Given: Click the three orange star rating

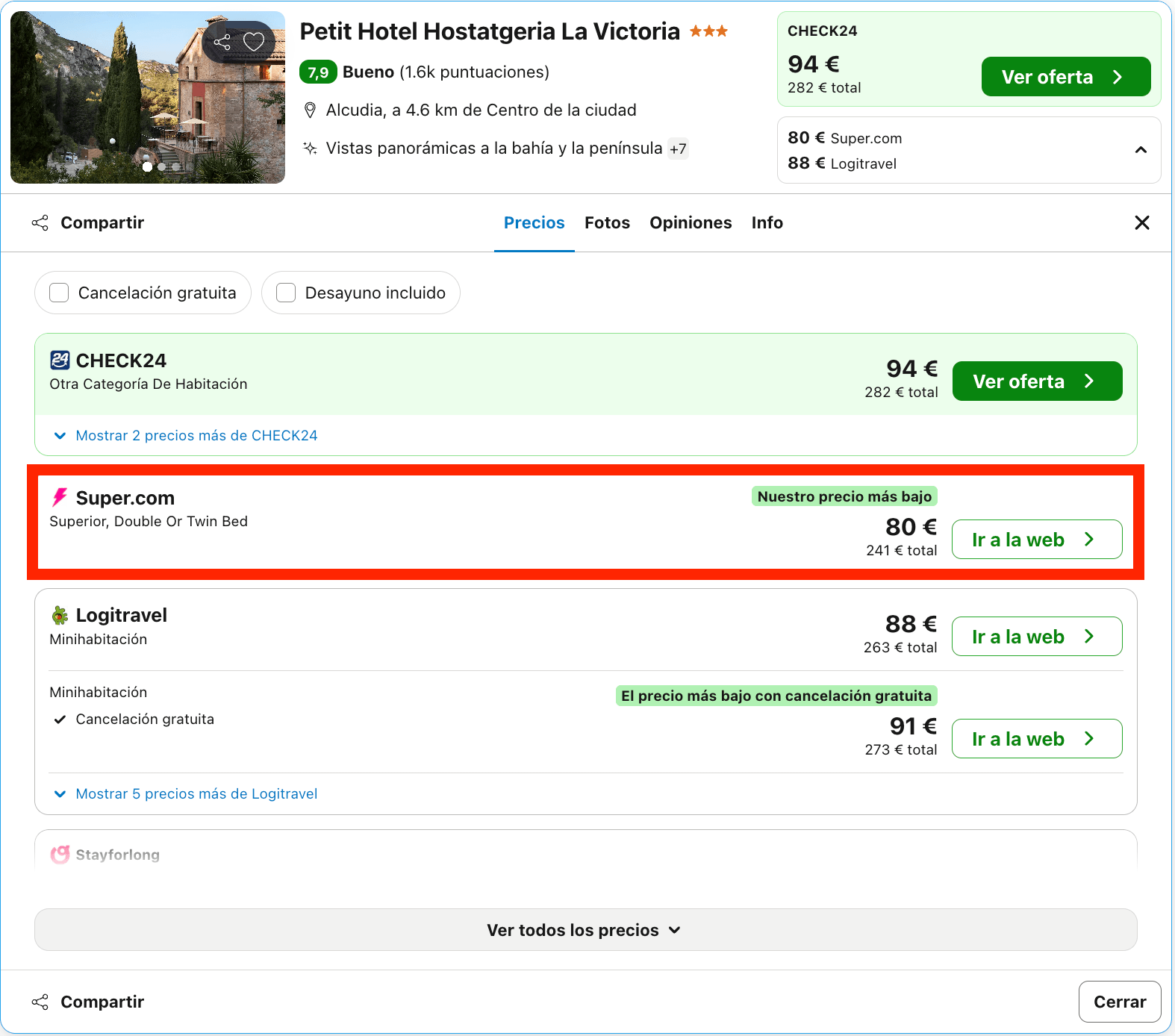Looking at the screenshot, I should pos(708,31).
